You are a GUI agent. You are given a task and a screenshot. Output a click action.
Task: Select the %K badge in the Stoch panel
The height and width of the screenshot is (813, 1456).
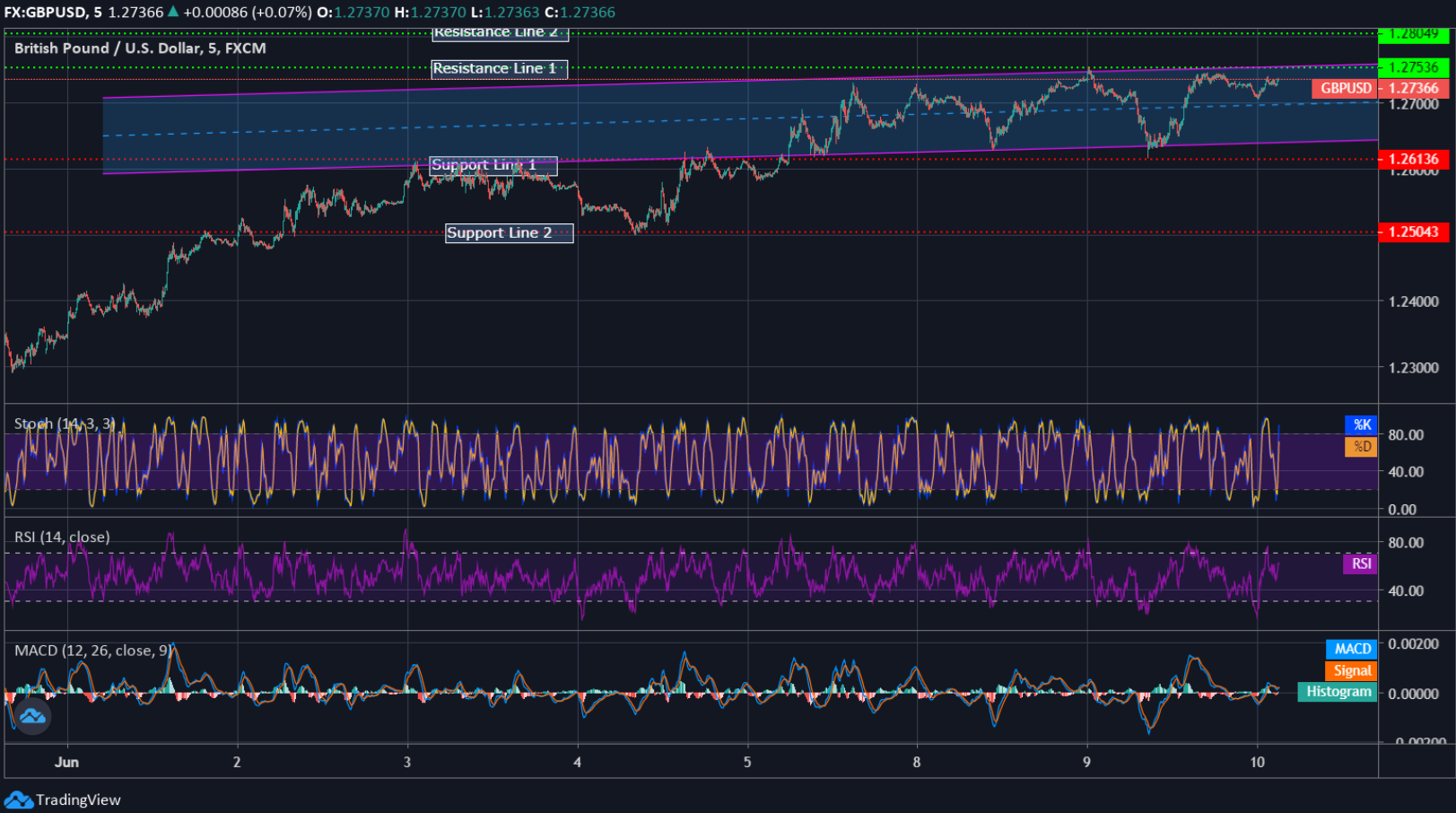coord(1360,425)
